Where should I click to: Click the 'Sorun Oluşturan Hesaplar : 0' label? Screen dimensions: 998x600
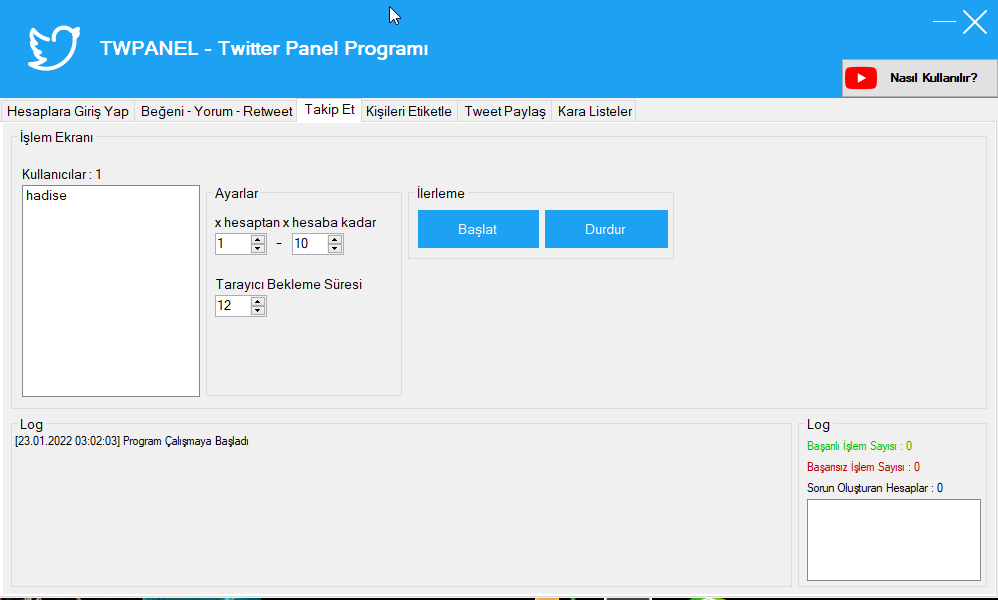pyautogui.click(x=875, y=488)
